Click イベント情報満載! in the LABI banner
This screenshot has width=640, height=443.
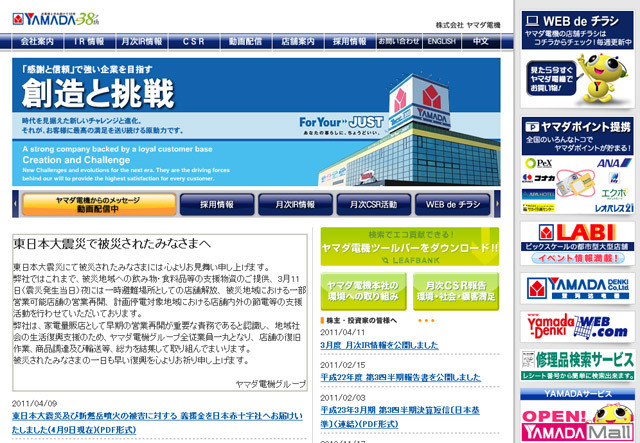point(577,258)
